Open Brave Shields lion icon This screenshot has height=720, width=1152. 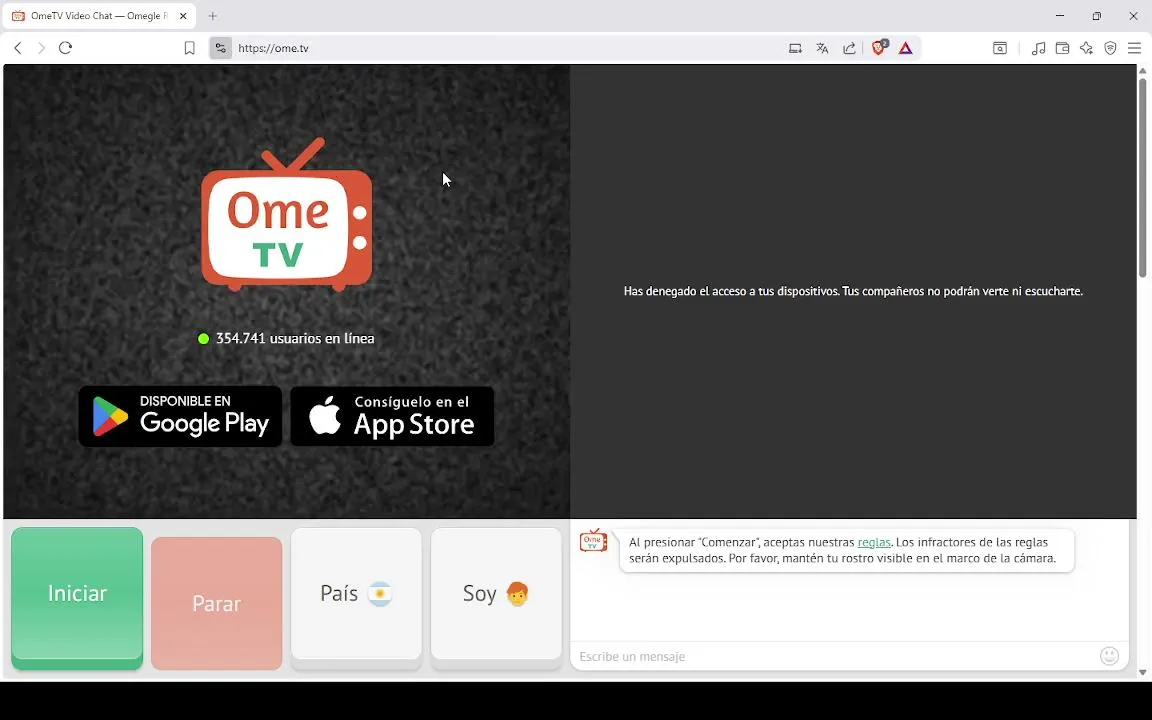[879, 48]
